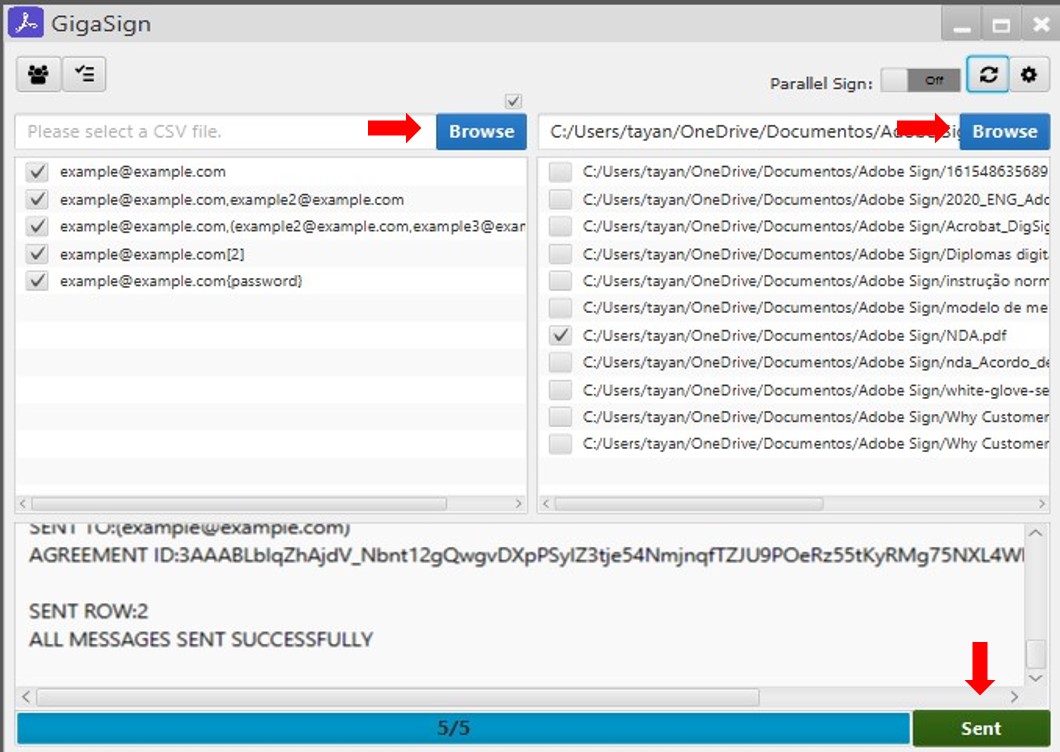Click the log panel horizontal scrollbar
Screen dimensions: 1060x752
[398, 697]
